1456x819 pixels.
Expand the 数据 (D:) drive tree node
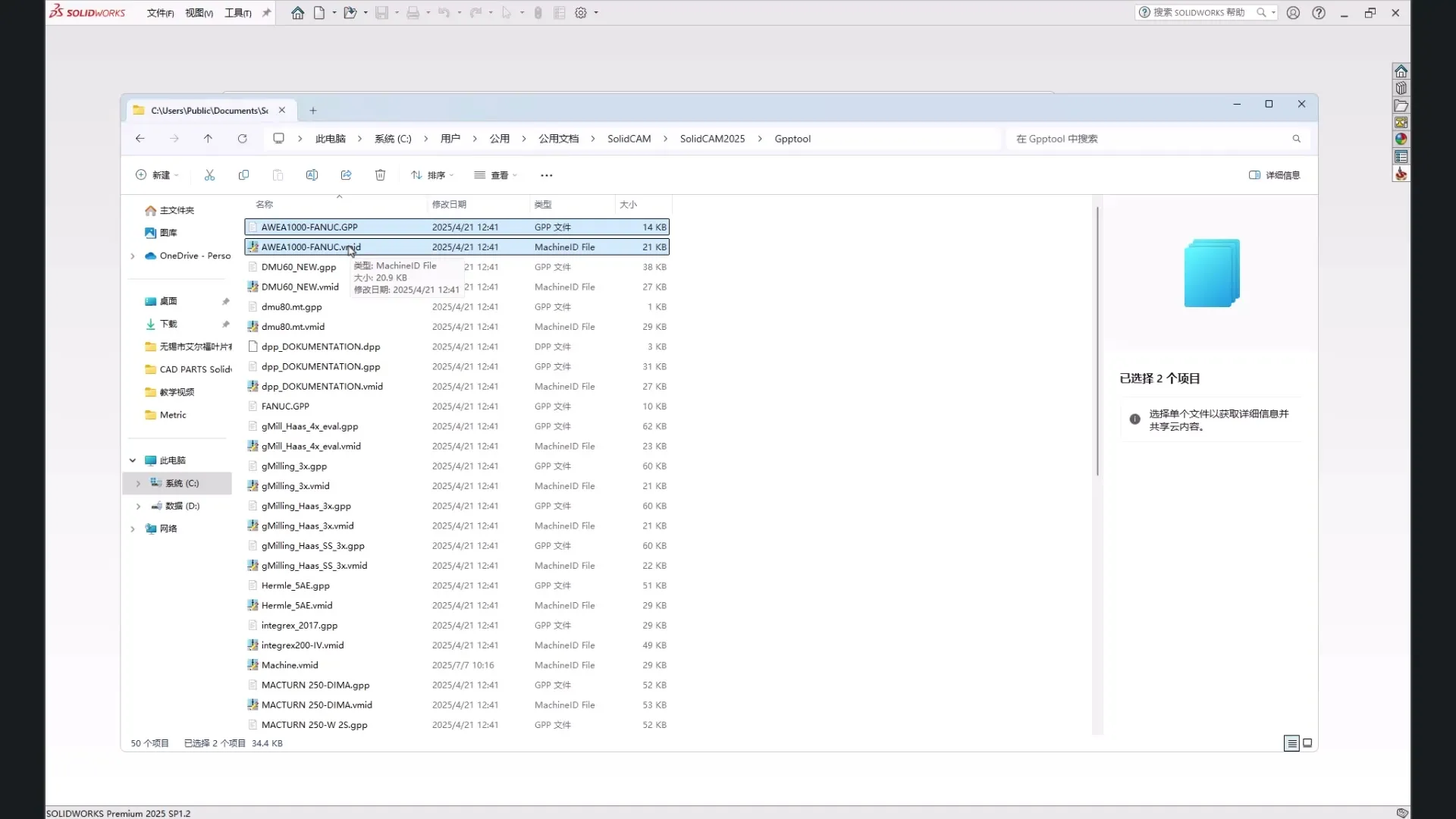pos(138,506)
